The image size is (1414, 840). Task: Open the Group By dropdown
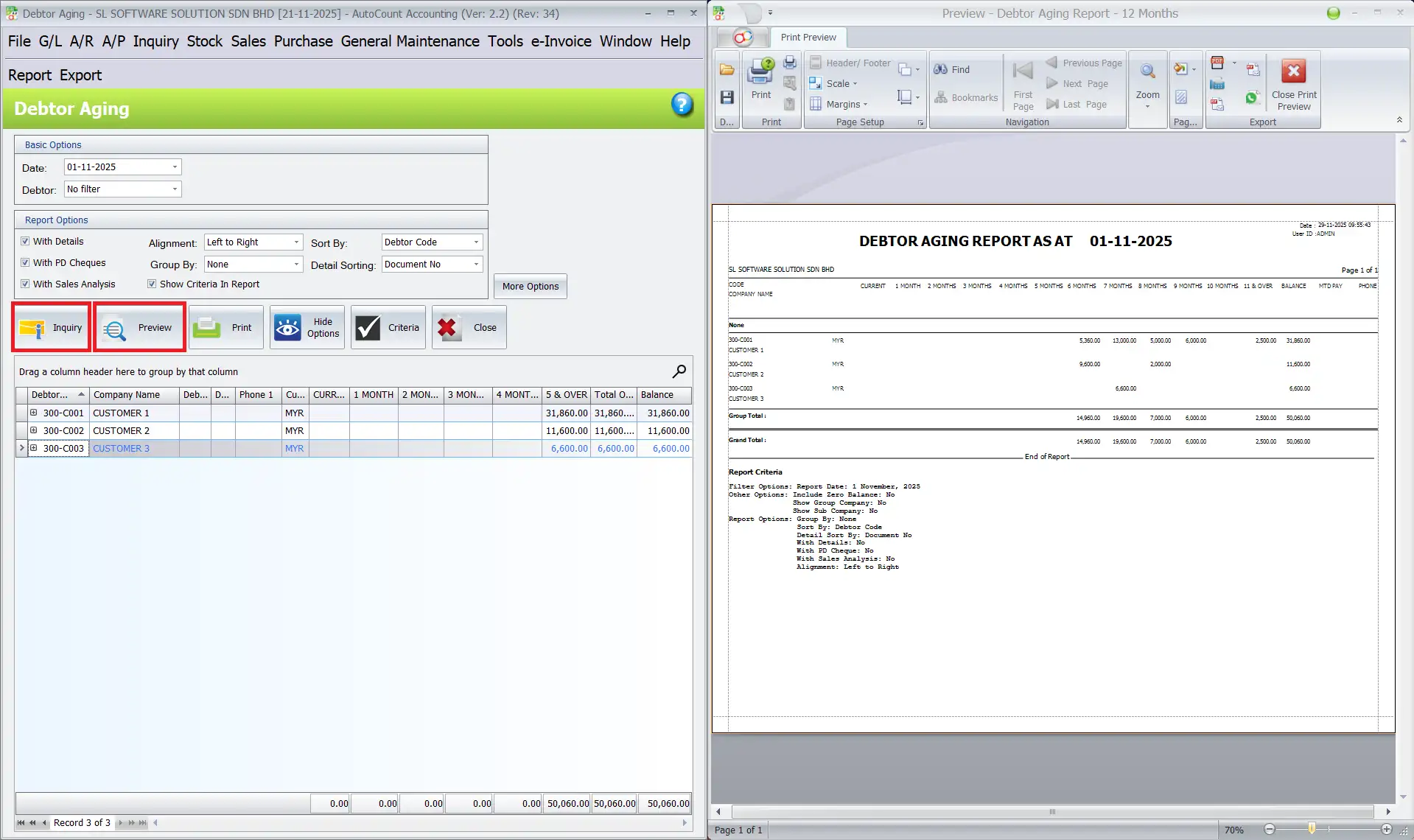[298, 264]
